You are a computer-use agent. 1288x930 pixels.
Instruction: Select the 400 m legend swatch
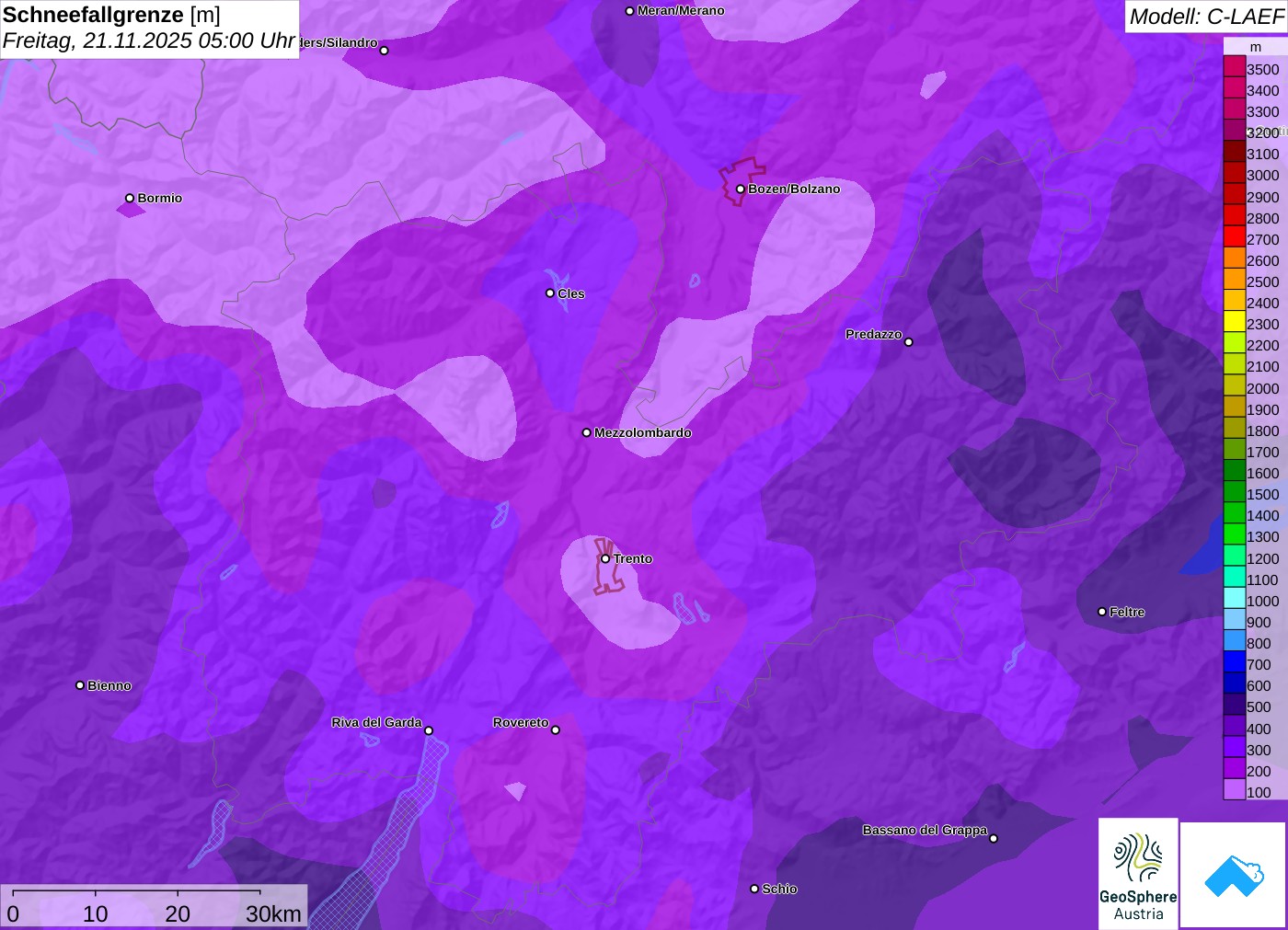pyautogui.click(x=1235, y=726)
